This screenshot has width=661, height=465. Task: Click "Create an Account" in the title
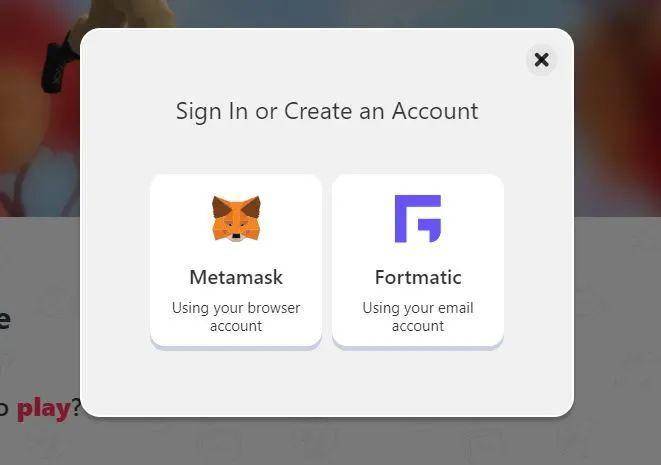pos(381,111)
